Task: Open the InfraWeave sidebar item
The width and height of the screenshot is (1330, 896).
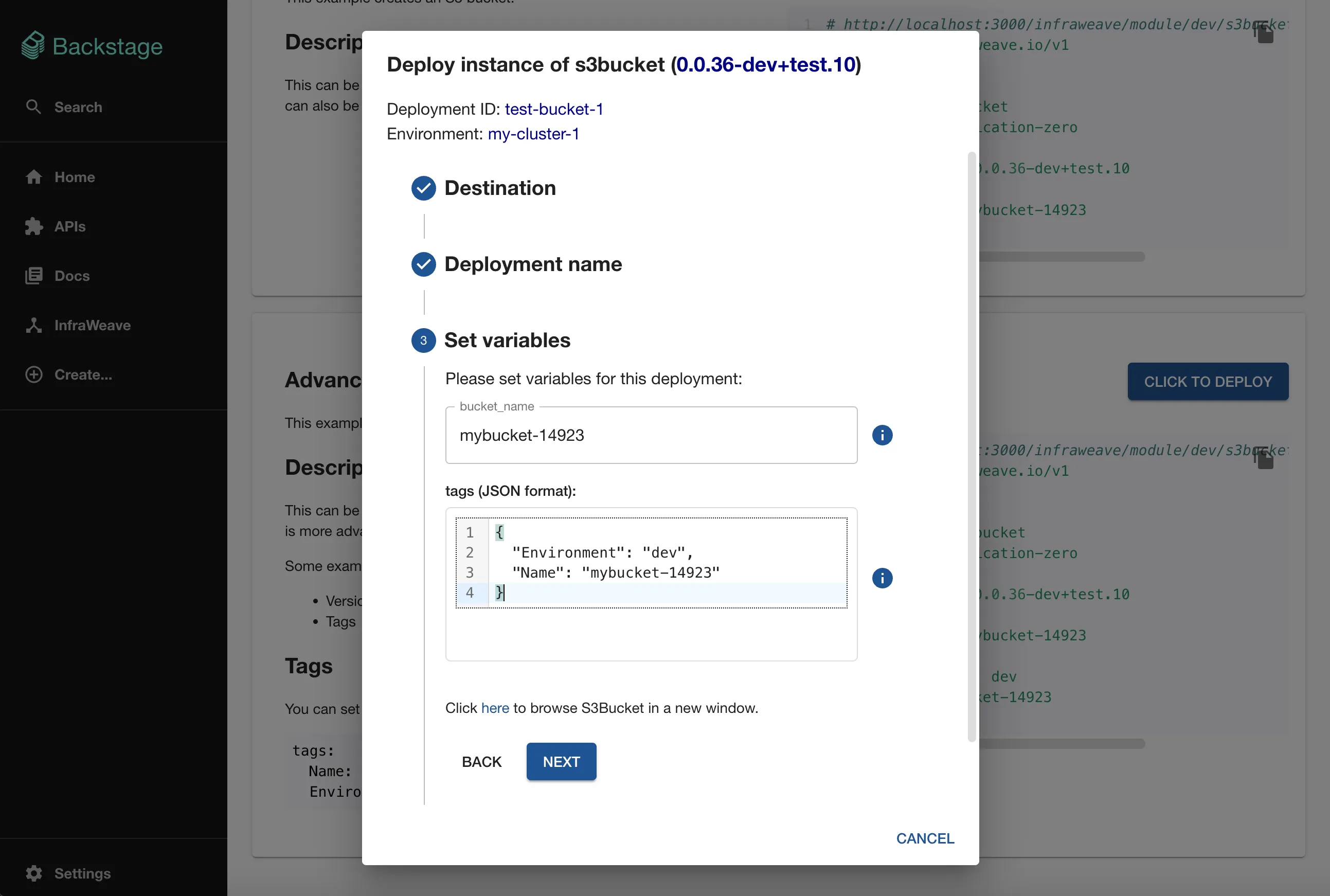Action: tap(92, 325)
